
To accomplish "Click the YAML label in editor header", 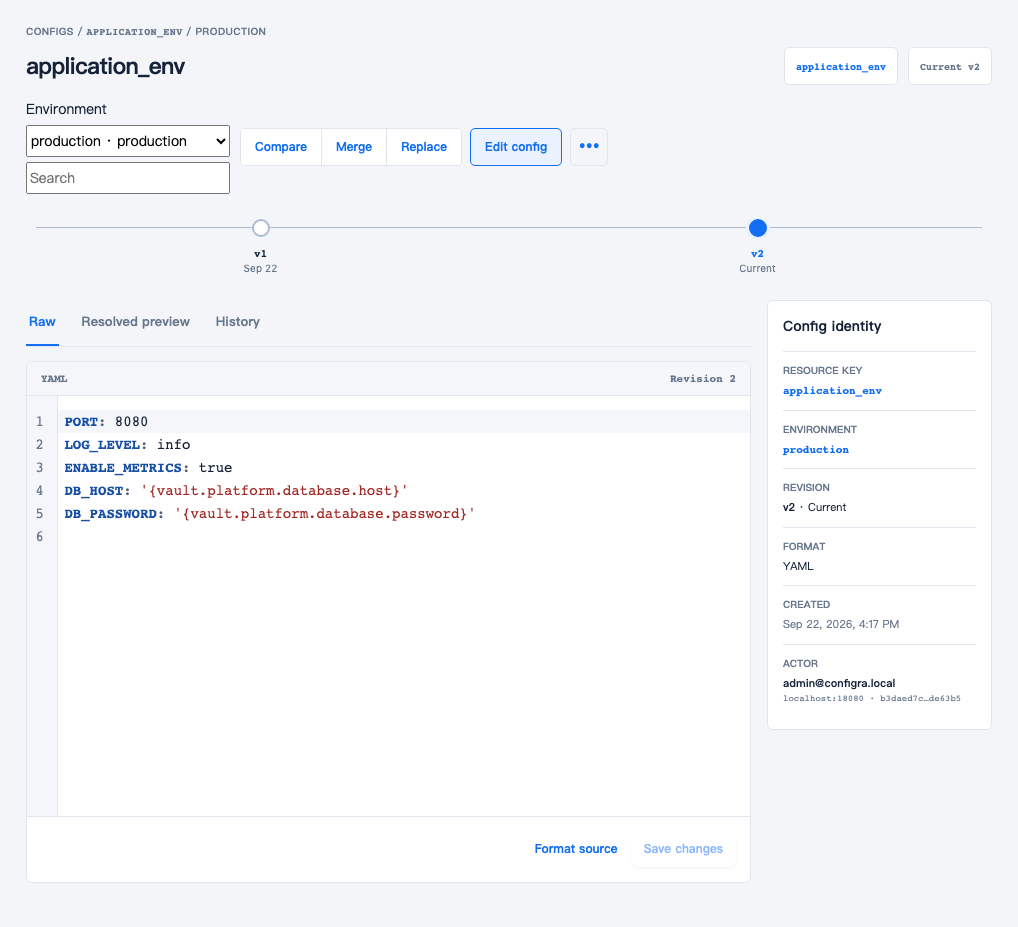I will (x=54, y=379).
